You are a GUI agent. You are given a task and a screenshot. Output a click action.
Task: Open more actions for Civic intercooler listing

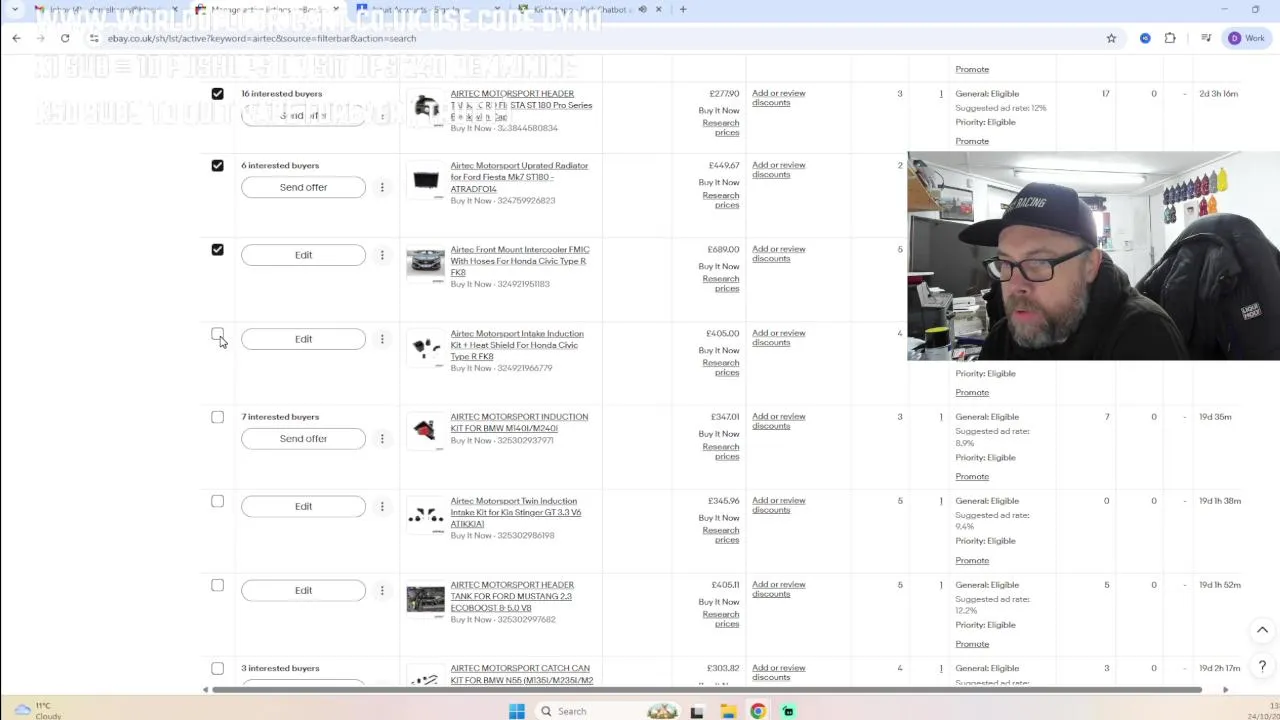382,255
